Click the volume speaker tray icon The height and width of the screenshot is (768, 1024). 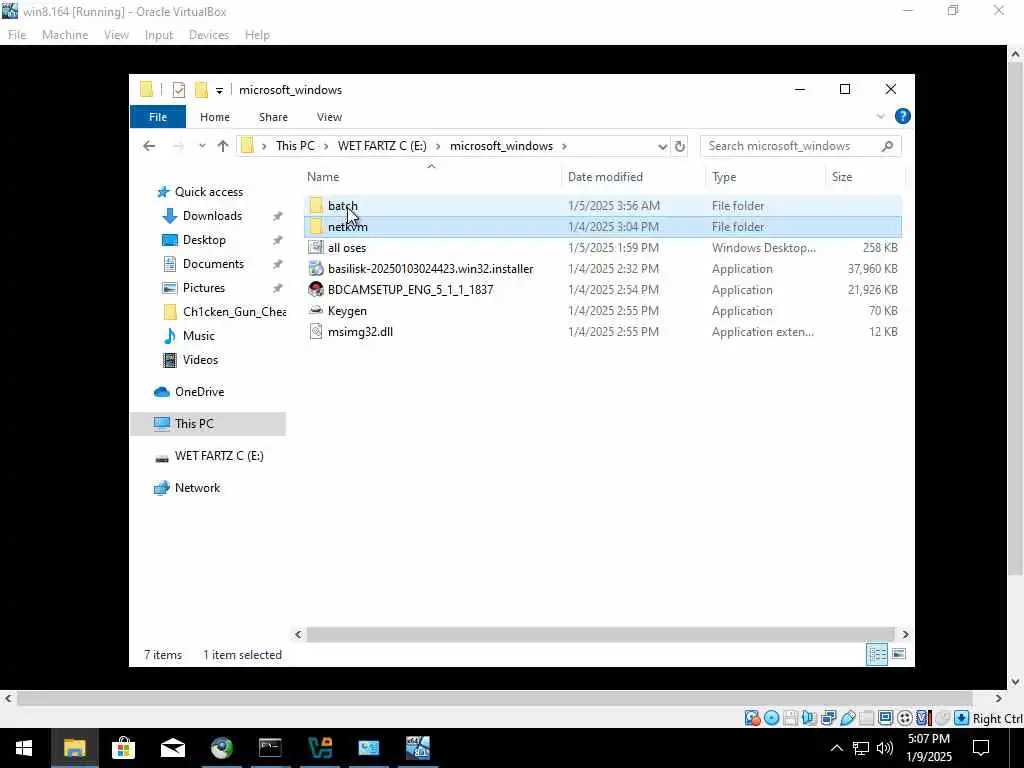[885, 748]
